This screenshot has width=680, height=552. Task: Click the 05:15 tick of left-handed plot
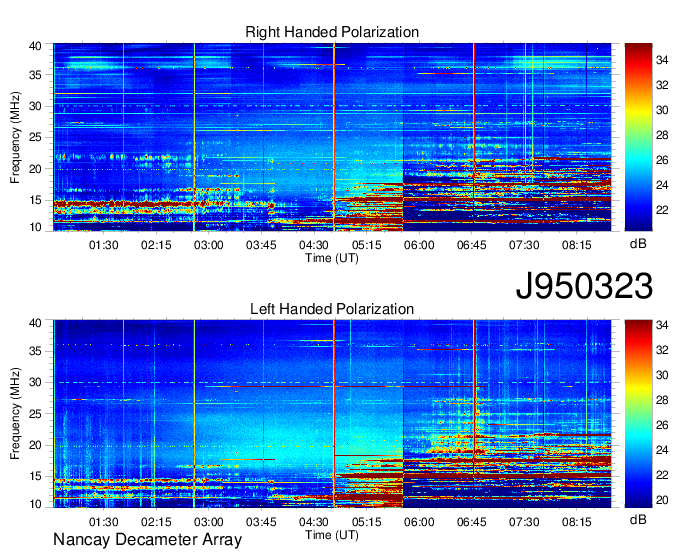pos(366,522)
